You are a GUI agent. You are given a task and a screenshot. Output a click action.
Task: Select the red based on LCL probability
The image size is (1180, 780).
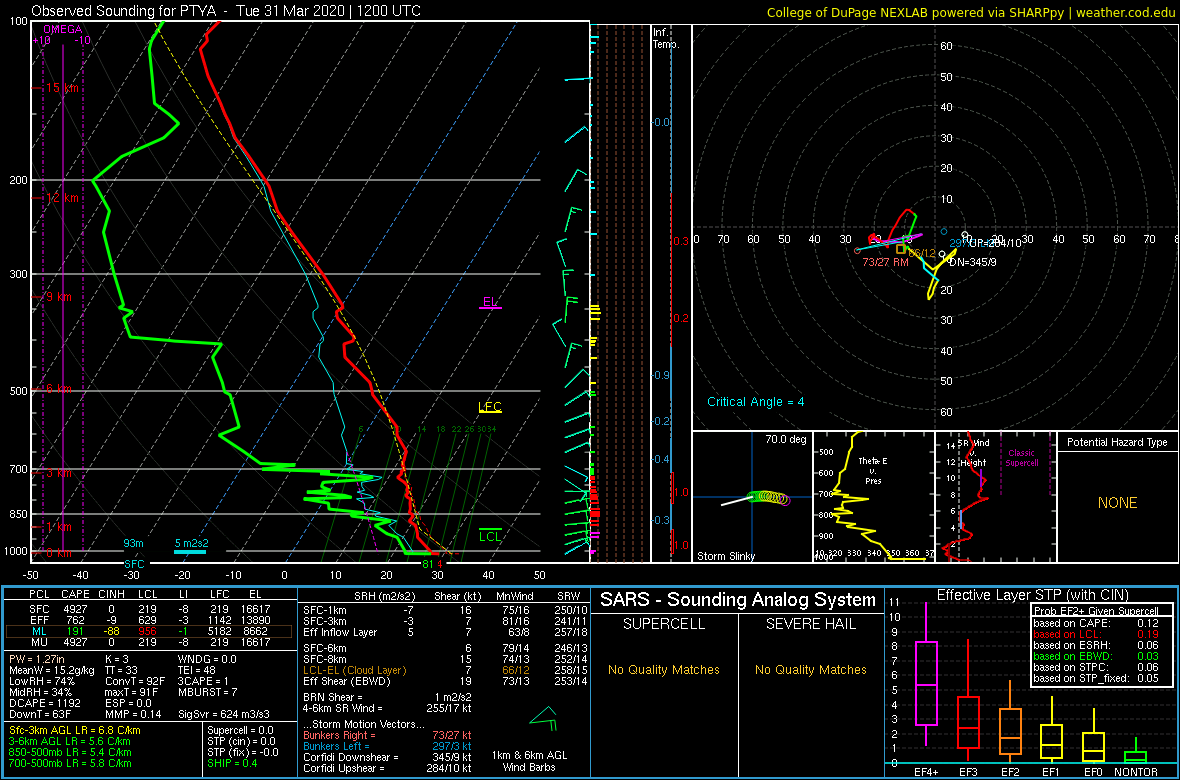point(1098,634)
